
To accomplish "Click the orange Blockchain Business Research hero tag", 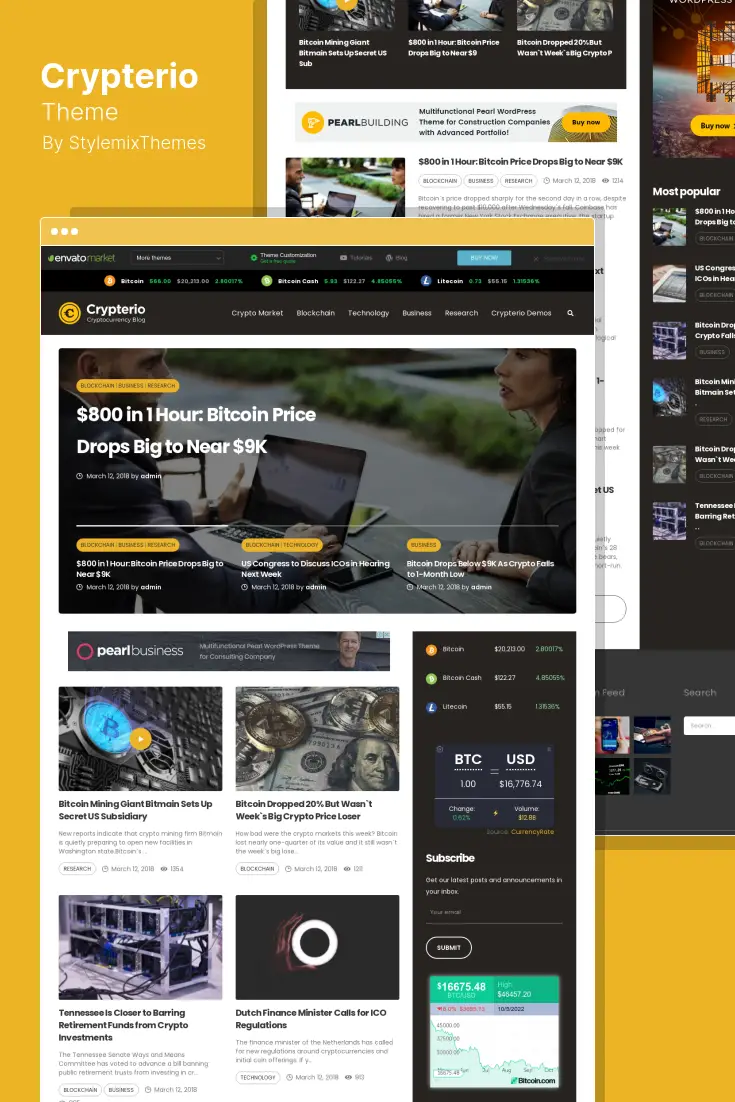I will (x=128, y=385).
